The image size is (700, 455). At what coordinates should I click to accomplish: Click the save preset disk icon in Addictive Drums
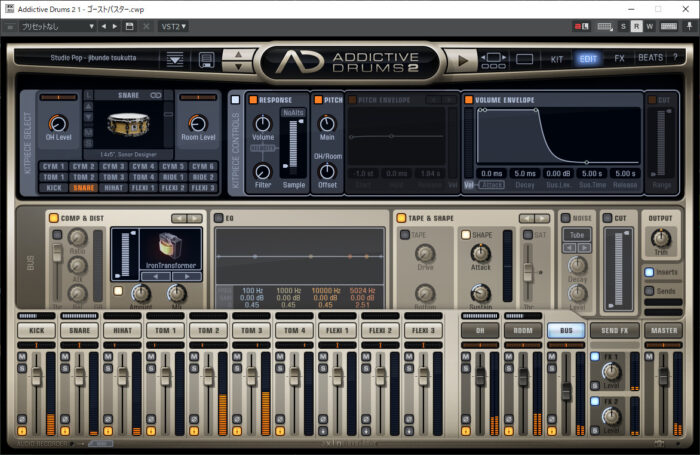coord(206,59)
